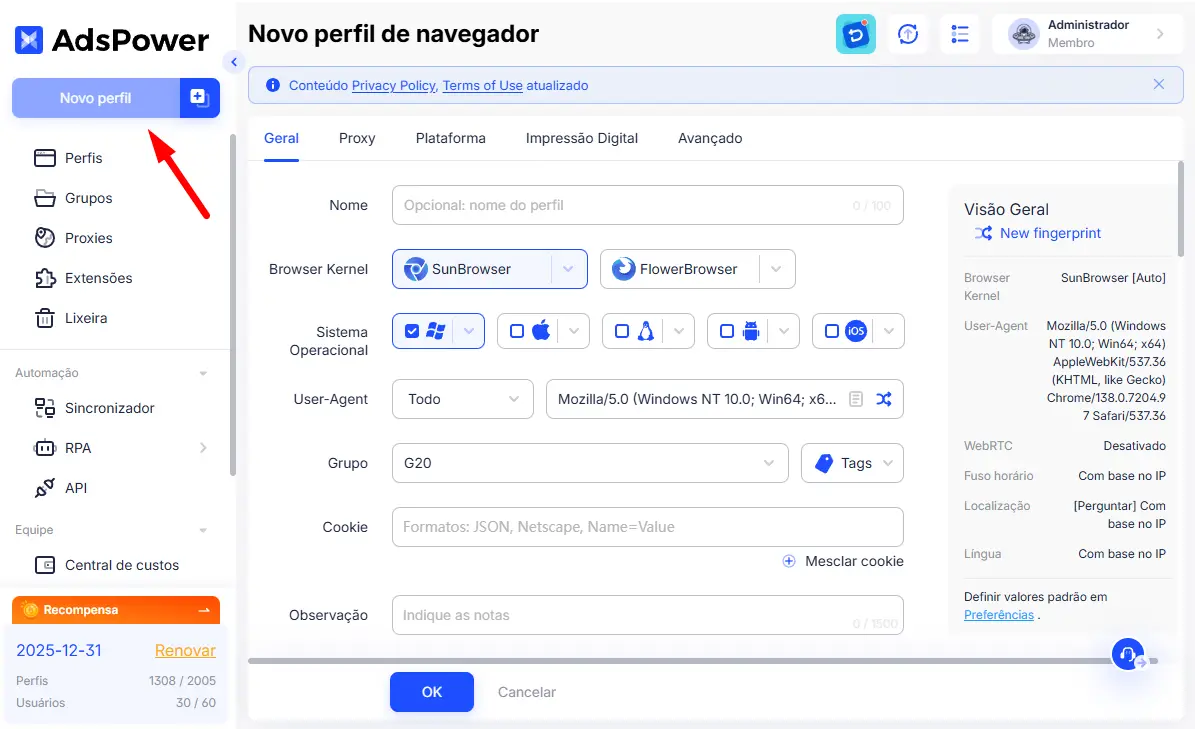Click the Mesclar cookie plus icon

click(x=789, y=561)
